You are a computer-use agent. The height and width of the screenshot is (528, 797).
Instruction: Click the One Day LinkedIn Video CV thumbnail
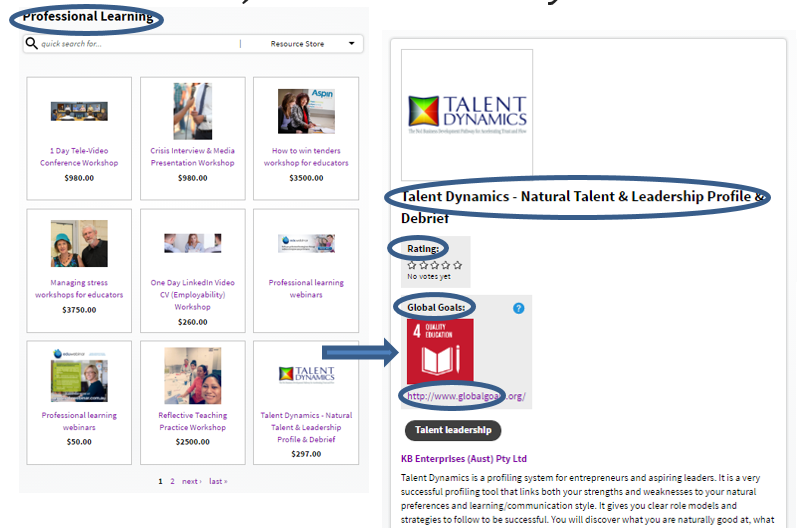[x=193, y=243]
